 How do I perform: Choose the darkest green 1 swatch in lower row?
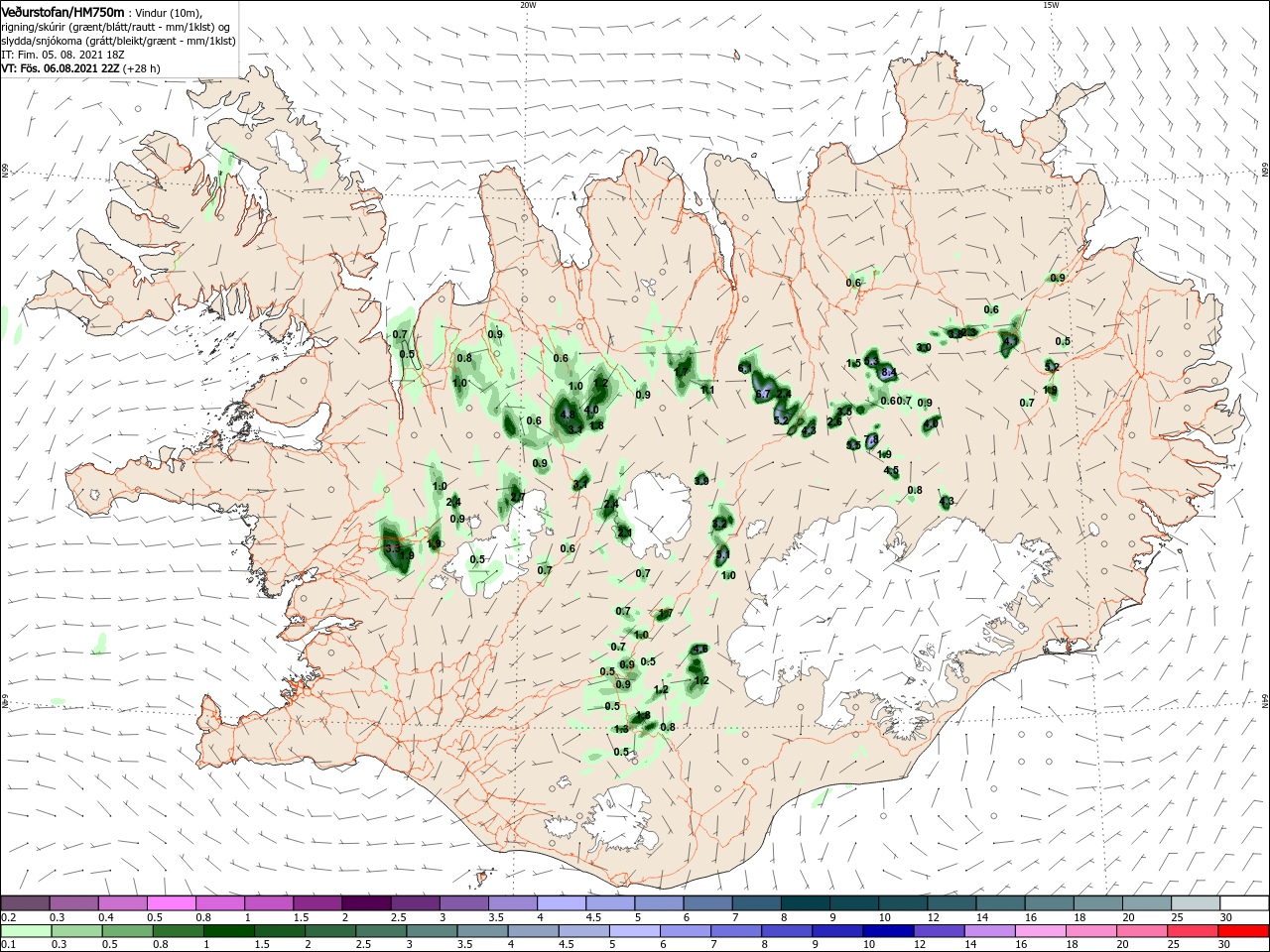(x=227, y=931)
